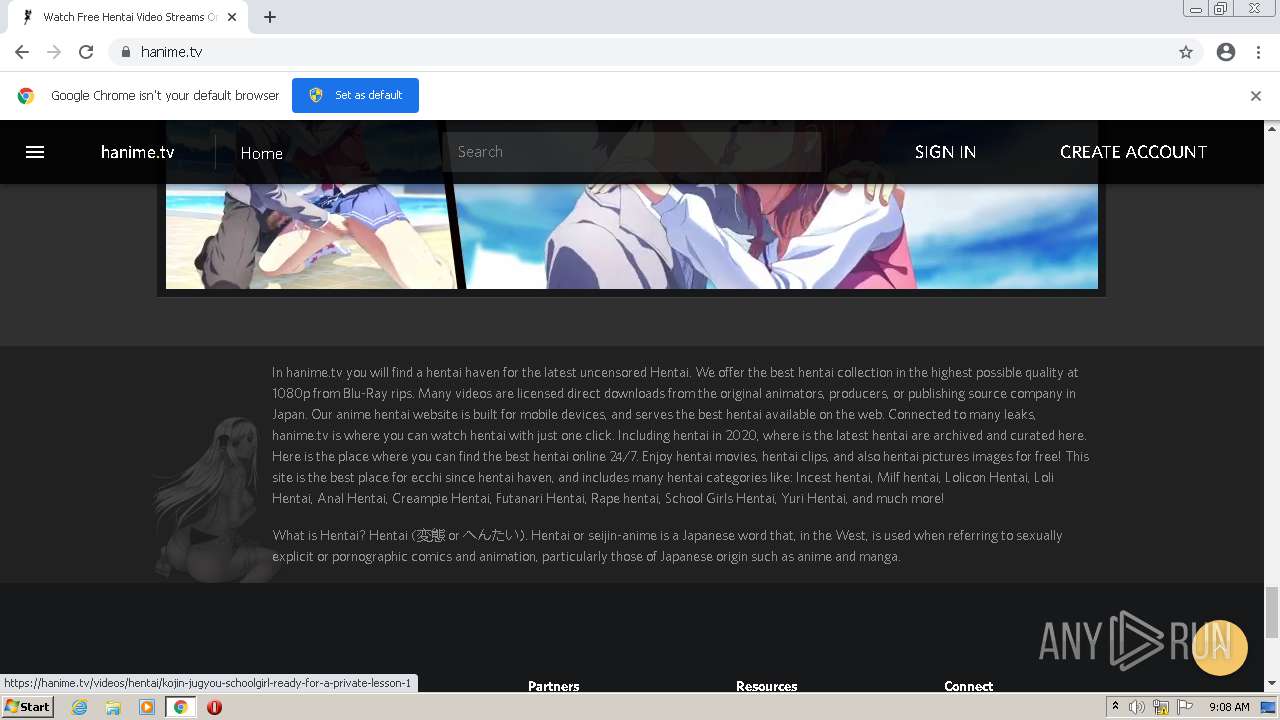Click the address bar URL

[x=171, y=52]
